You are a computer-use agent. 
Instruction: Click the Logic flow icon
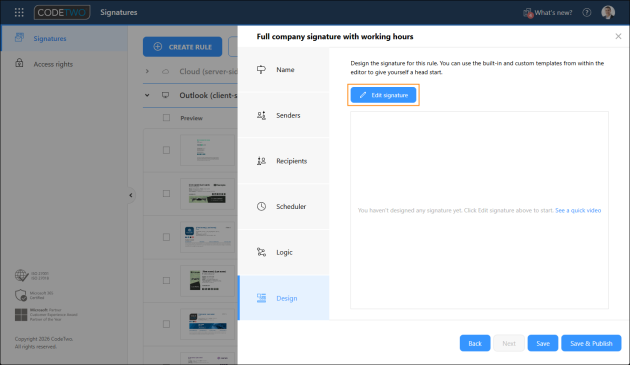coord(261,252)
